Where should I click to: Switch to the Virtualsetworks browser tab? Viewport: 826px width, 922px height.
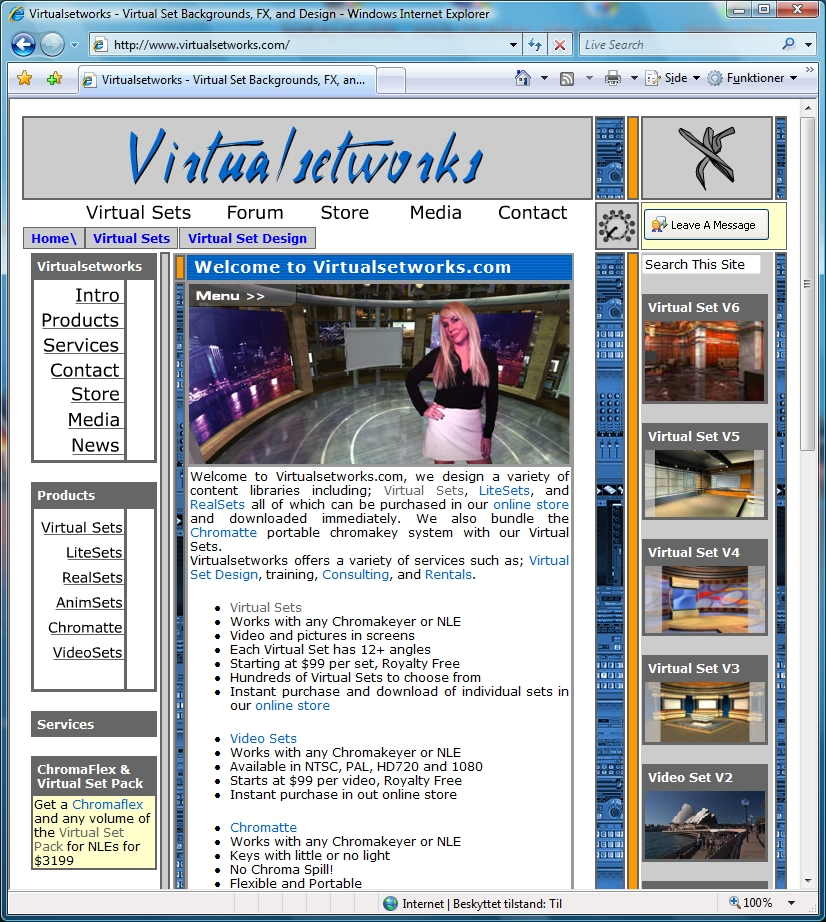(x=226, y=80)
